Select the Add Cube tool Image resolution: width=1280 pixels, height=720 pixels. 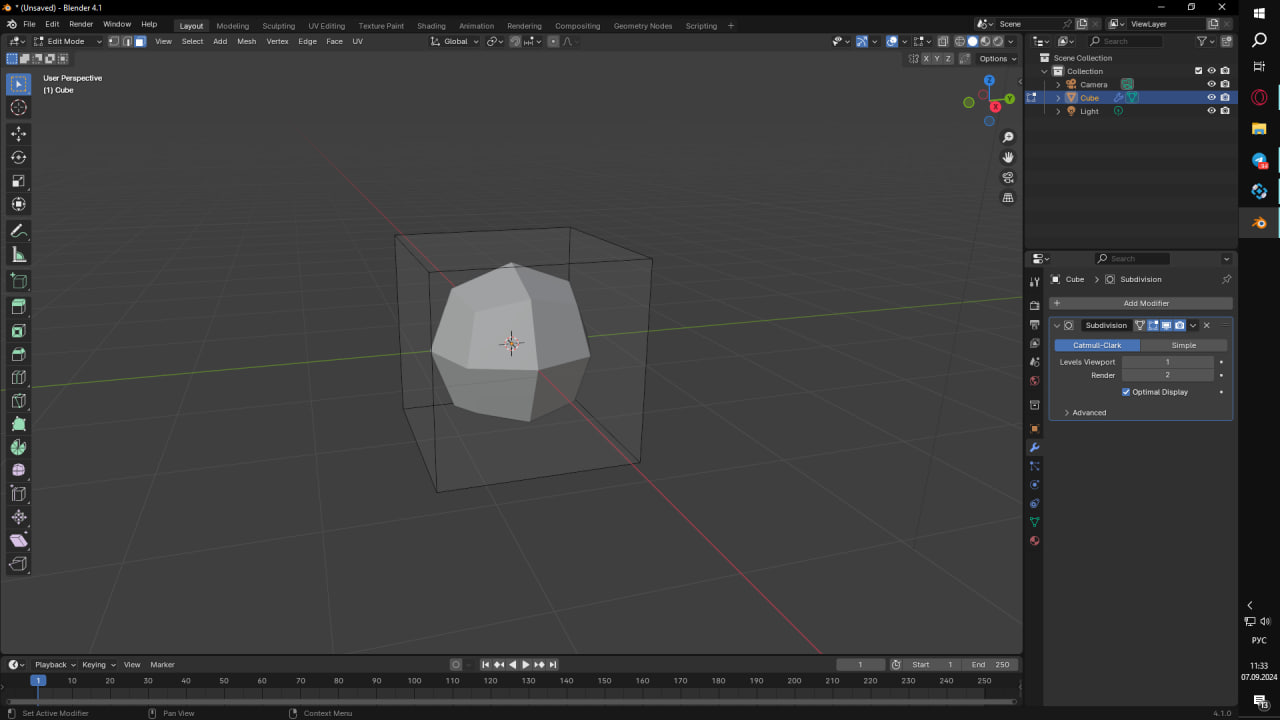(19, 281)
